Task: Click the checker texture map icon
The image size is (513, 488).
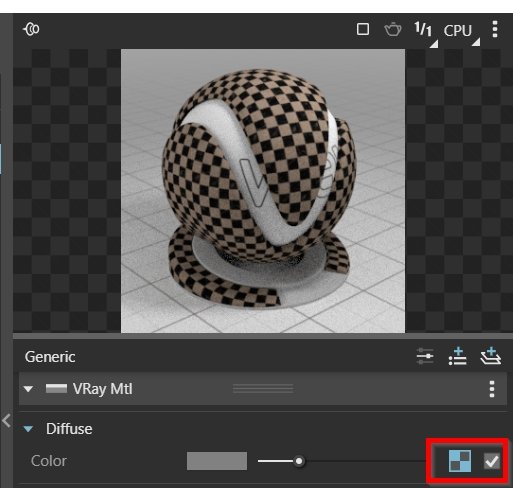Action: click(x=460, y=461)
